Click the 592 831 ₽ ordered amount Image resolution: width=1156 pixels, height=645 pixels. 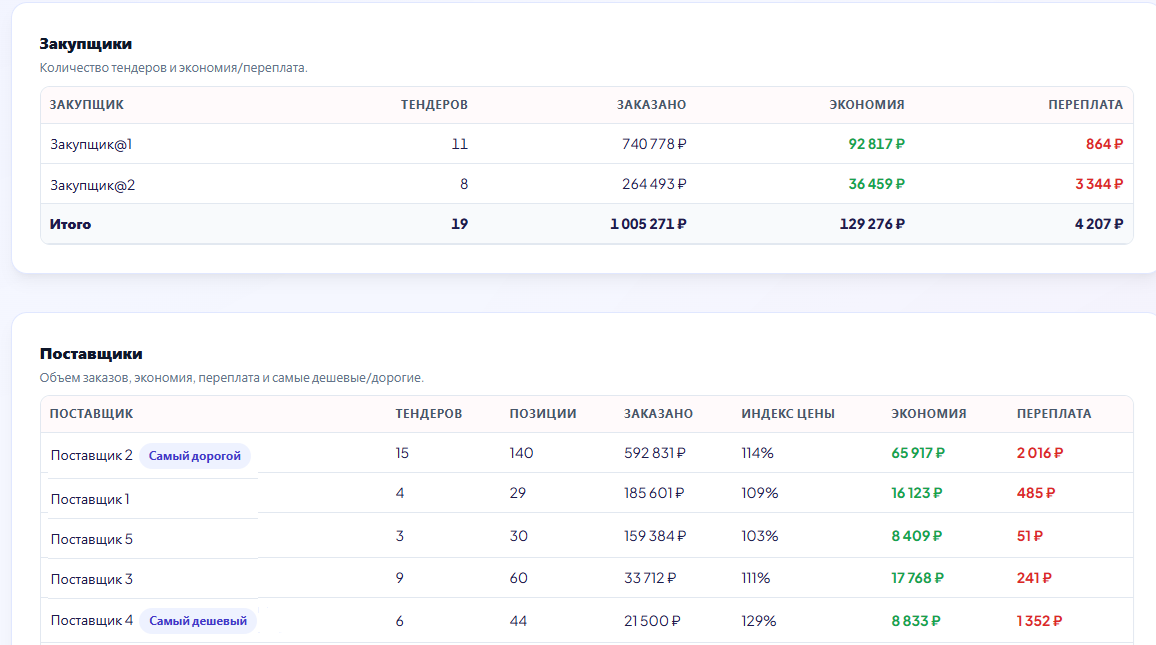[x=654, y=453]
